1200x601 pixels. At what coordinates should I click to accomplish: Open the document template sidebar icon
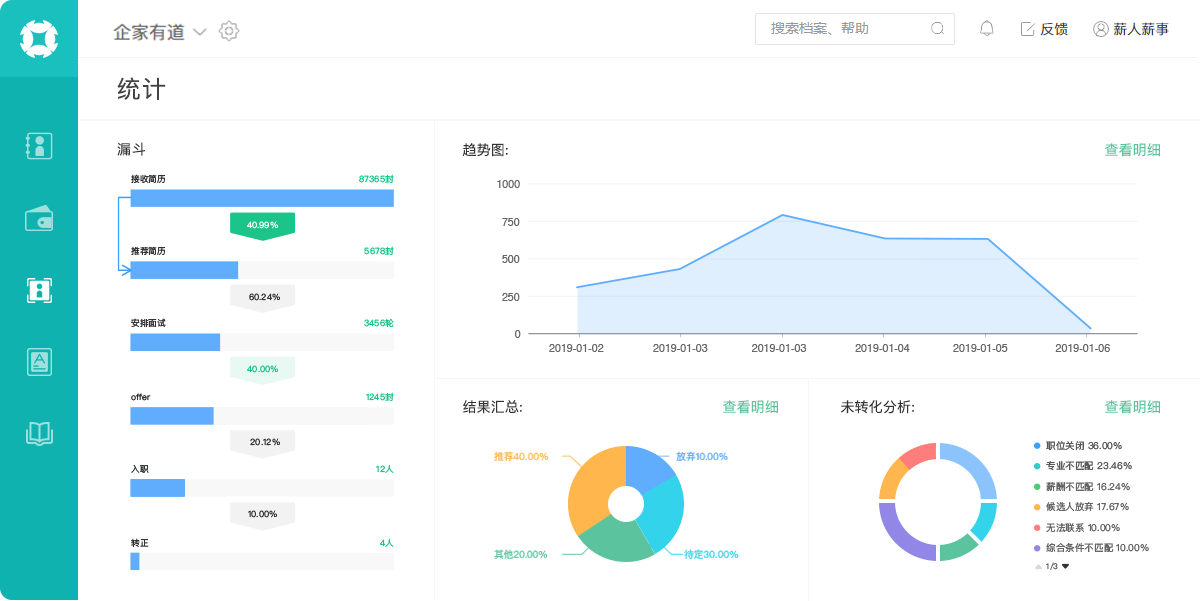tap(39, 362)
